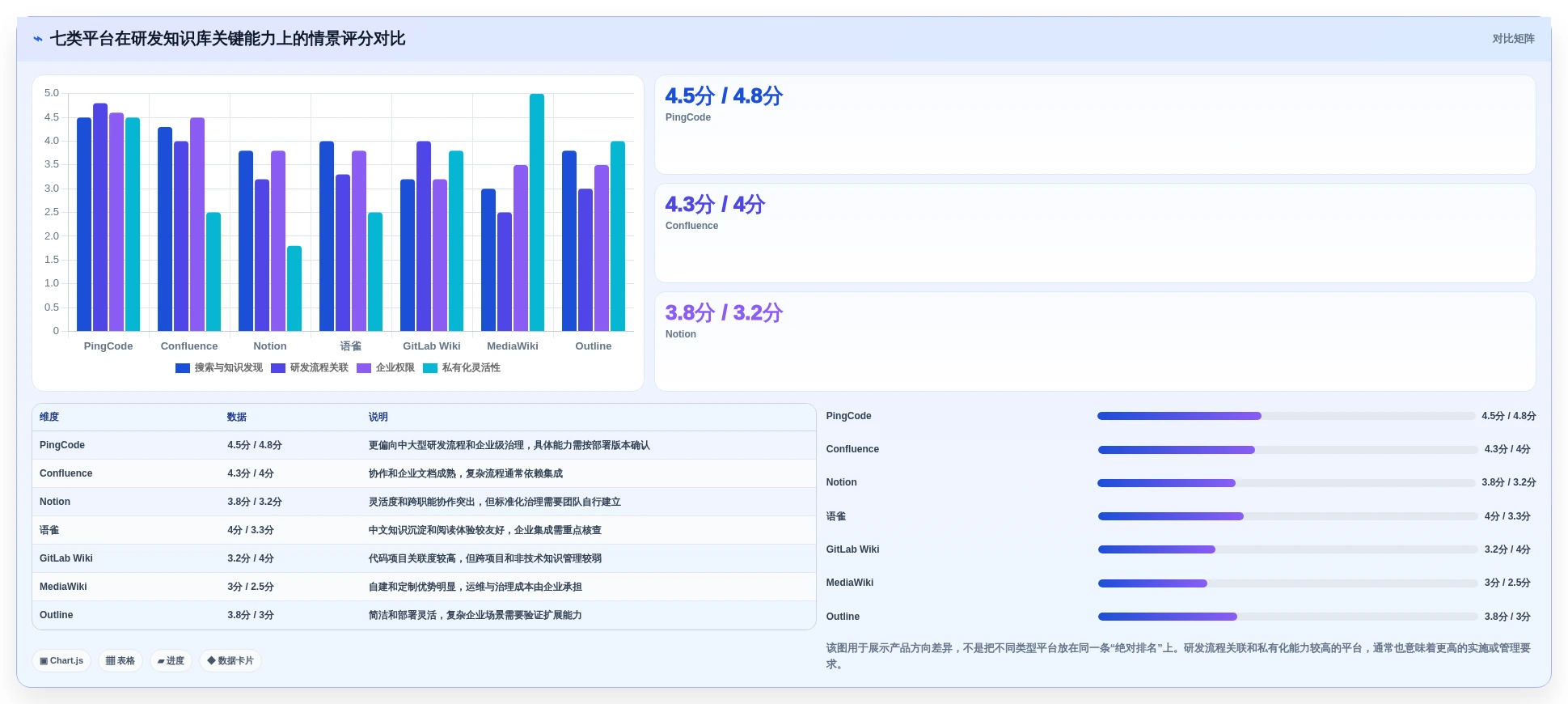The width and height of the screenshot is (1568, 704).
Task: Click the Outline label on the chart axis
Action: pyautogui.click(x=594, y=346)
